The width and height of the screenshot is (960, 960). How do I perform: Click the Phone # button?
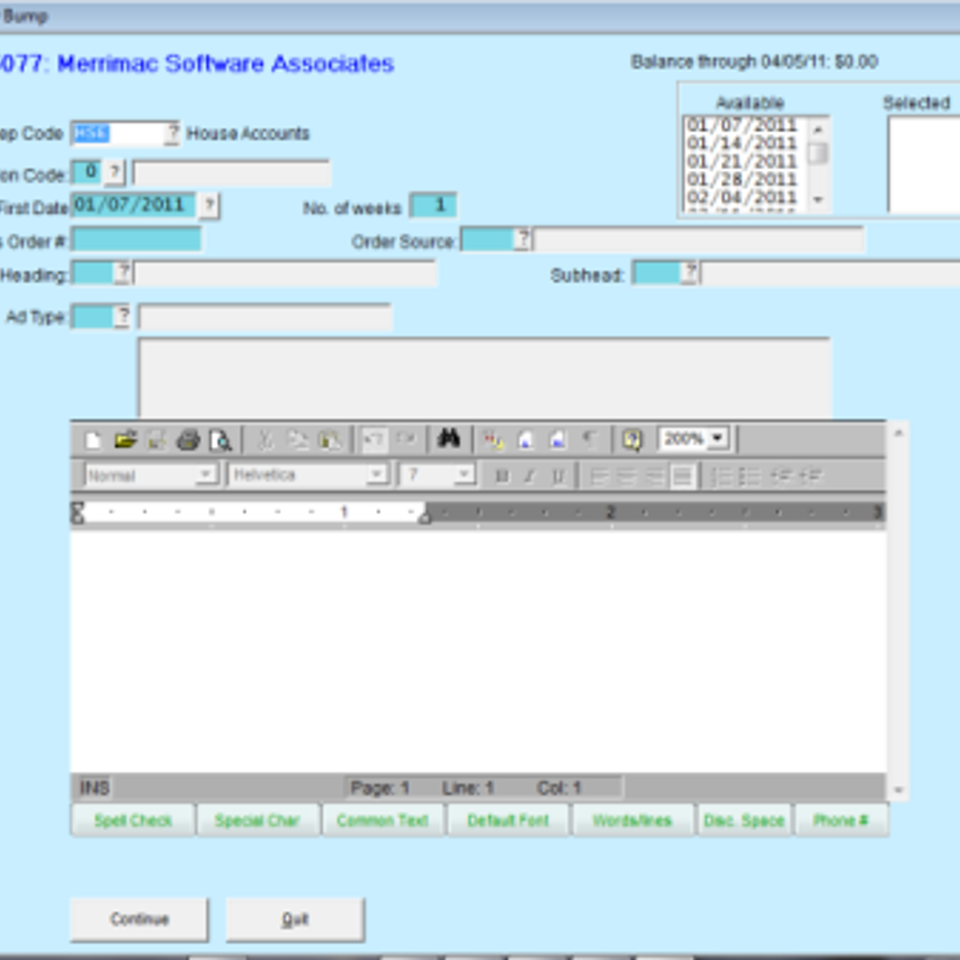coord(841,820)
